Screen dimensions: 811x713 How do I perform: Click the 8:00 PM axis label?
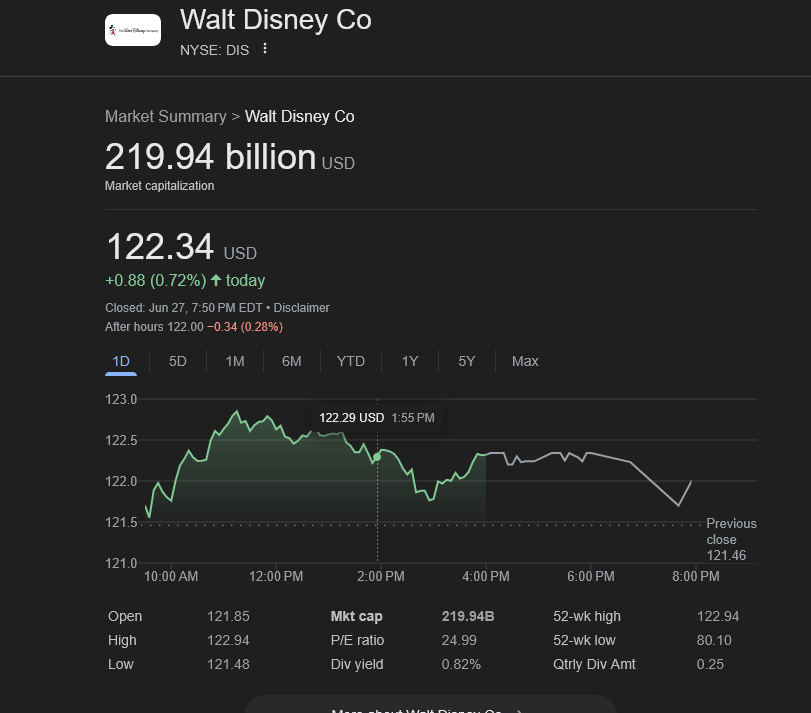point(696,576)
